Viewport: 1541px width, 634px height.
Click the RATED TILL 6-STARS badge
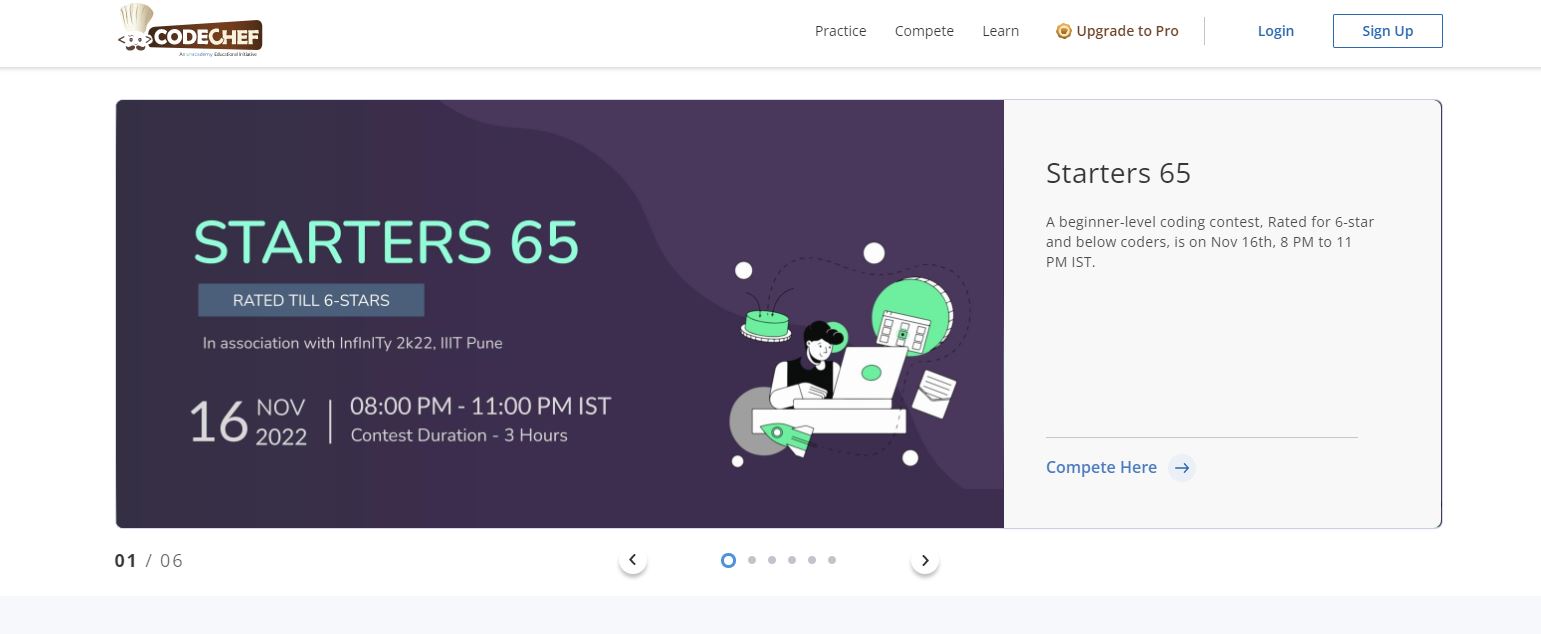(311, 300)
